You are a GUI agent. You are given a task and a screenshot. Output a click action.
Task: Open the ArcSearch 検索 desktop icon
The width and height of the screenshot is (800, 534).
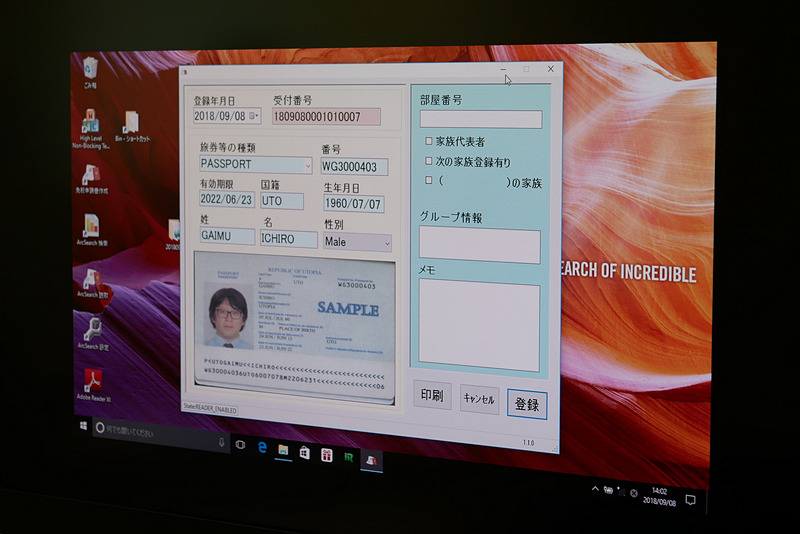pyautogui.click(x=92, y=230)
